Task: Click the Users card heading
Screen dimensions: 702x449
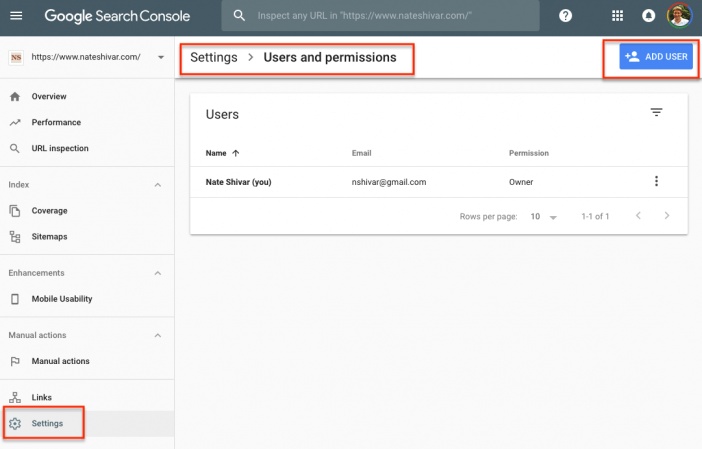Action: (x=222, y=115)
